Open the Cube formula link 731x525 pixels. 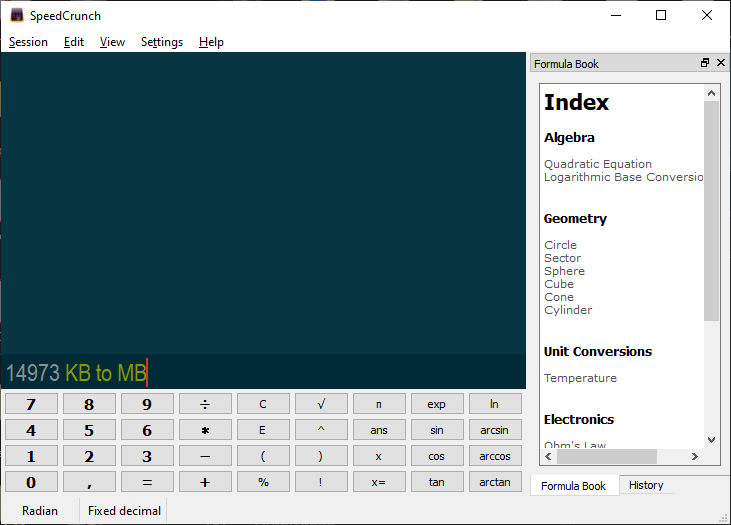(x=559, y=284)
